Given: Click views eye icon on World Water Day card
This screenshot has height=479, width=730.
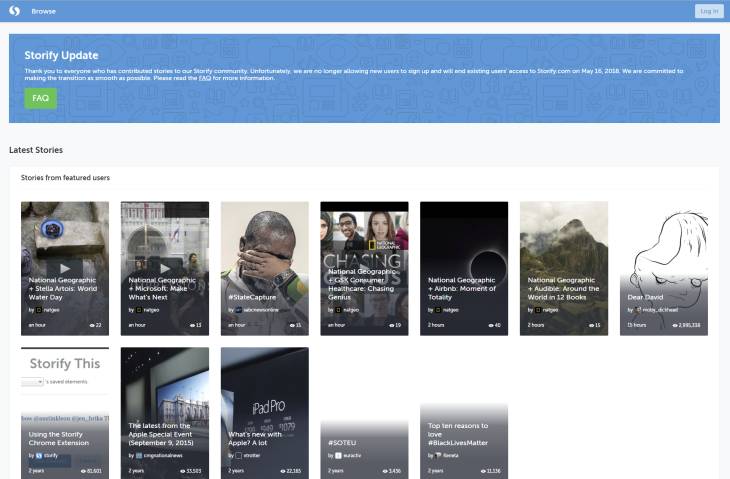Looking at the screenshot, I should click(x=92, y=325).
